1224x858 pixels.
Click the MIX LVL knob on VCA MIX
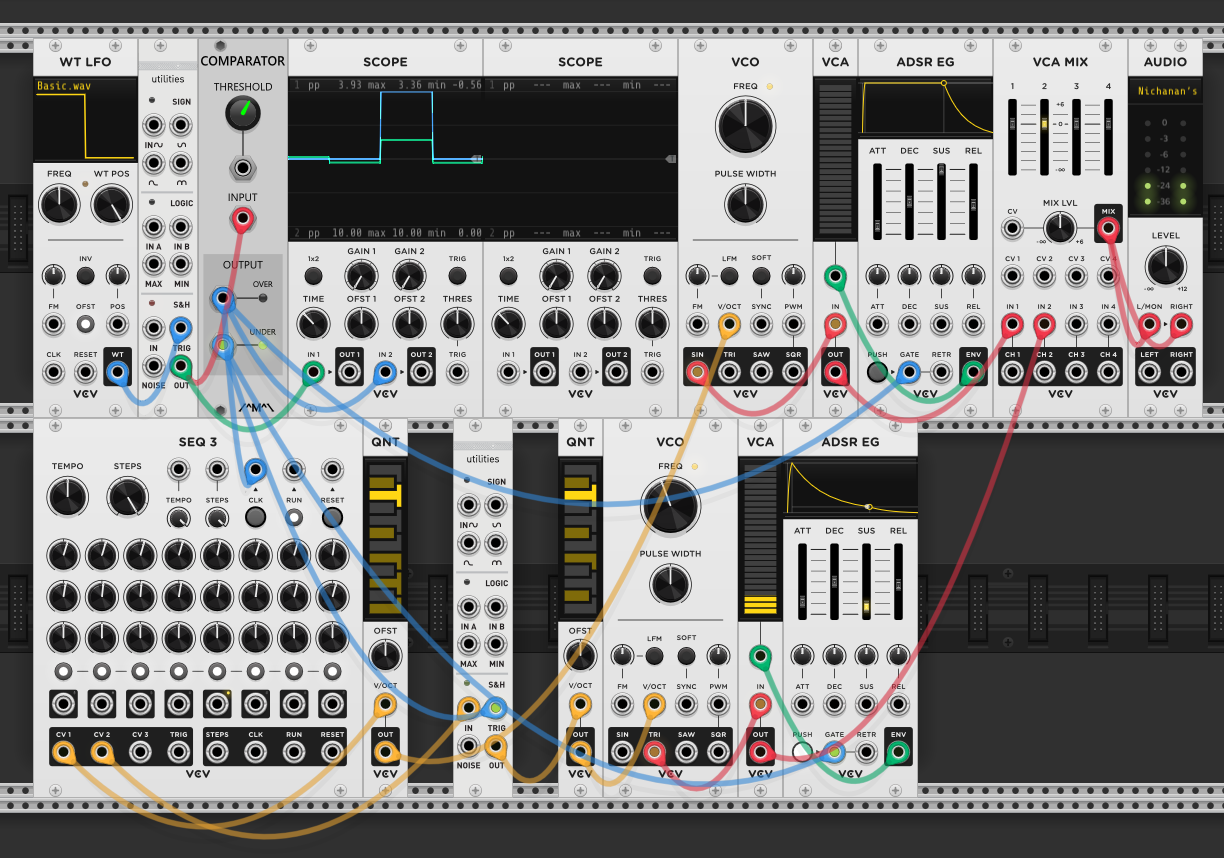(1059, 228)
